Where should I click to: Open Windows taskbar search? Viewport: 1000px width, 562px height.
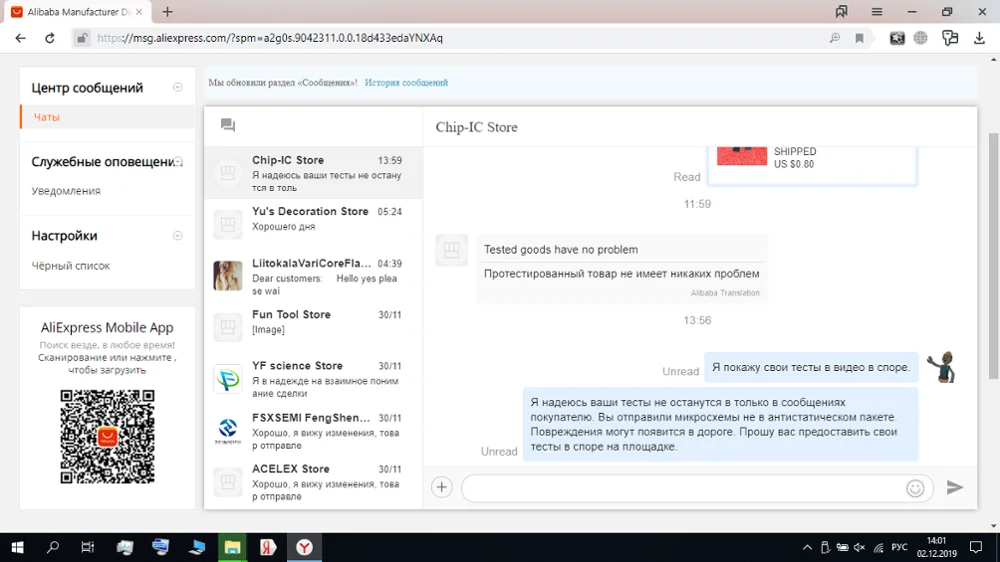(x=53, y=547)
